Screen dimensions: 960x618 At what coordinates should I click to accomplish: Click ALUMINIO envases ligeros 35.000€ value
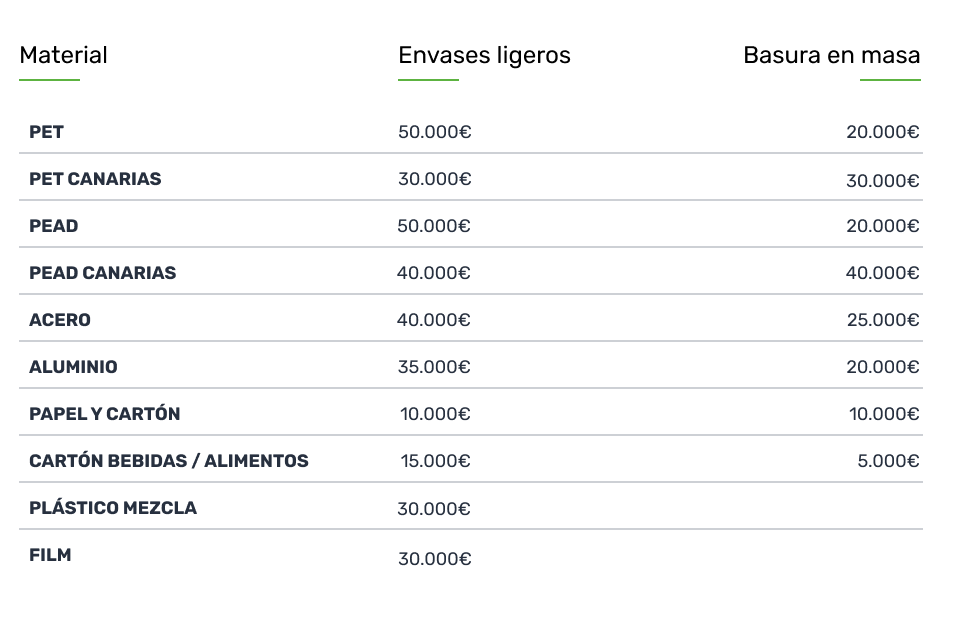434,367
